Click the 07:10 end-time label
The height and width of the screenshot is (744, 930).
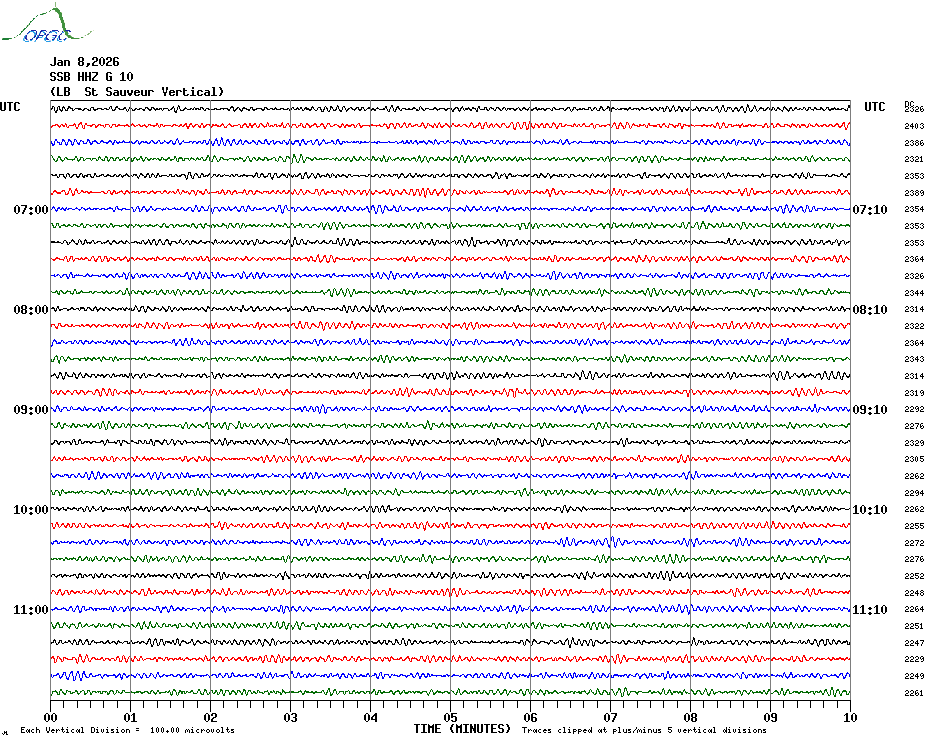pos(870,209)
